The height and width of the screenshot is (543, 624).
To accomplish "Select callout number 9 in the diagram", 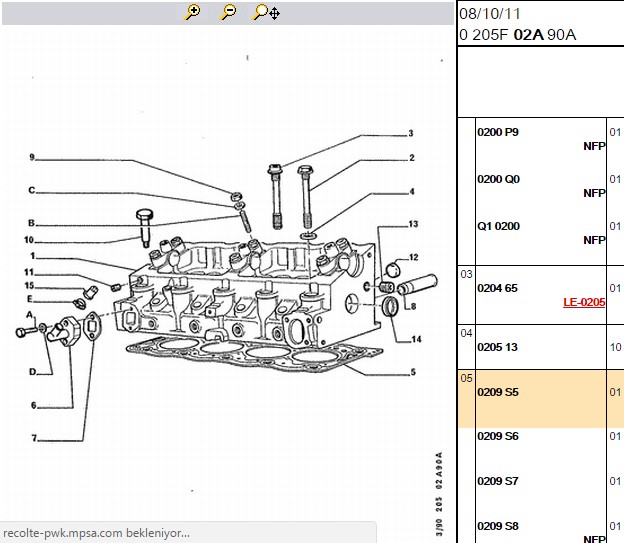I will point(32,157).
